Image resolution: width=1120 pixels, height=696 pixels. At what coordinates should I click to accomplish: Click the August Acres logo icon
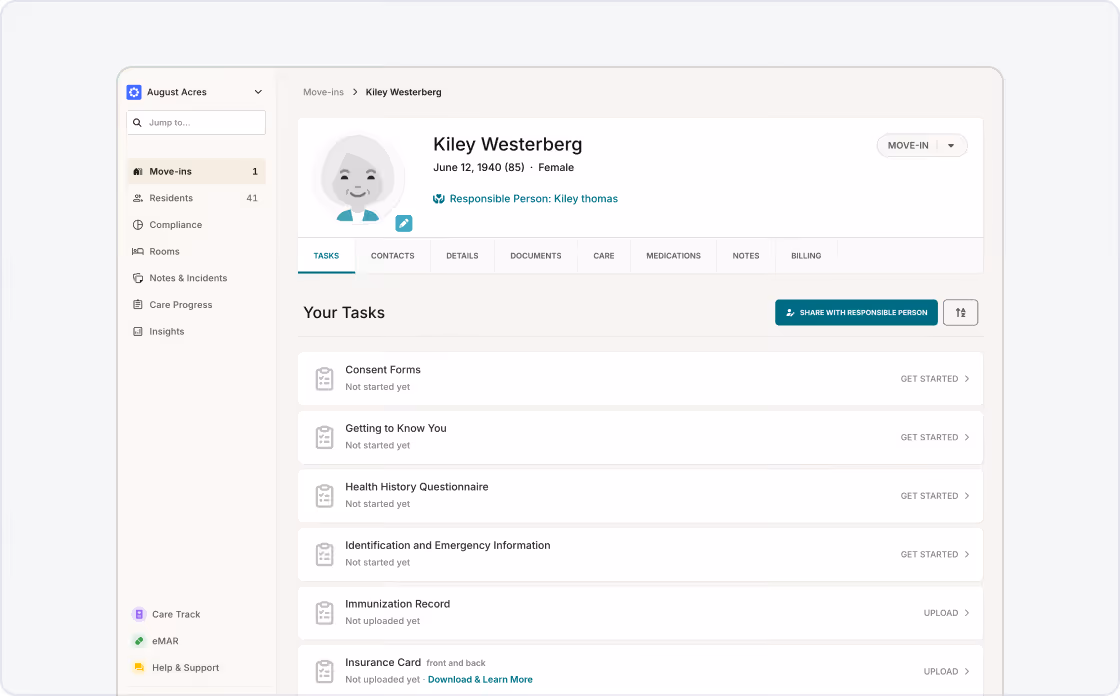click(134, 92)
